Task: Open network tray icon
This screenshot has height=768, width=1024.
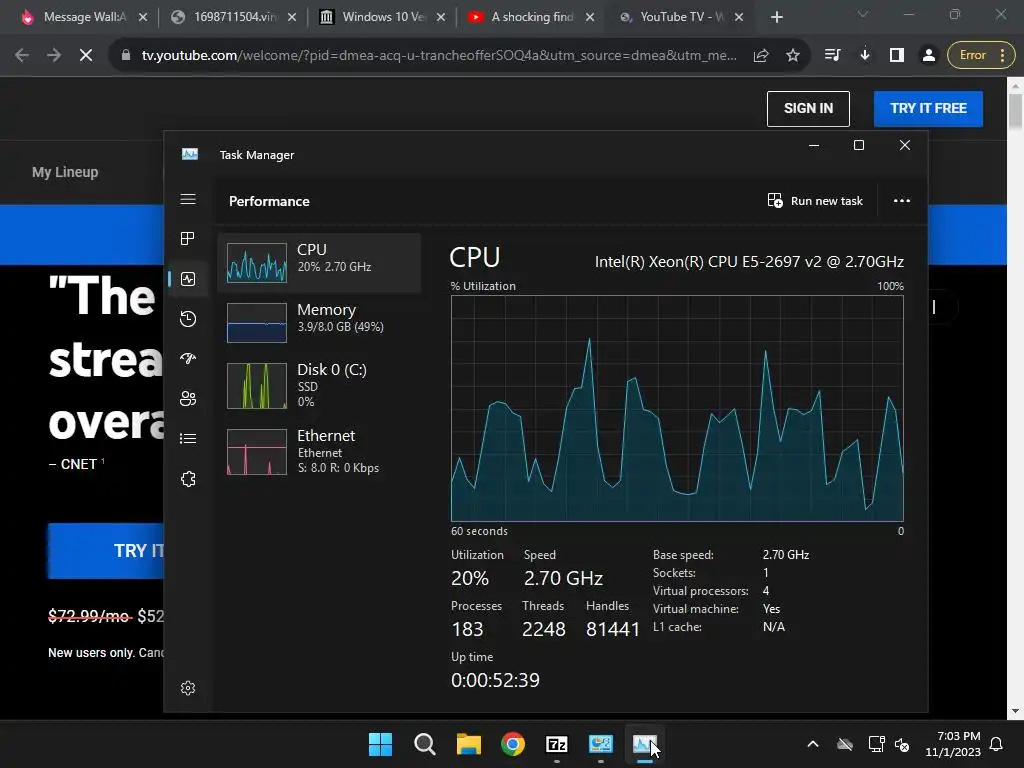Action: tap(876, 744)
